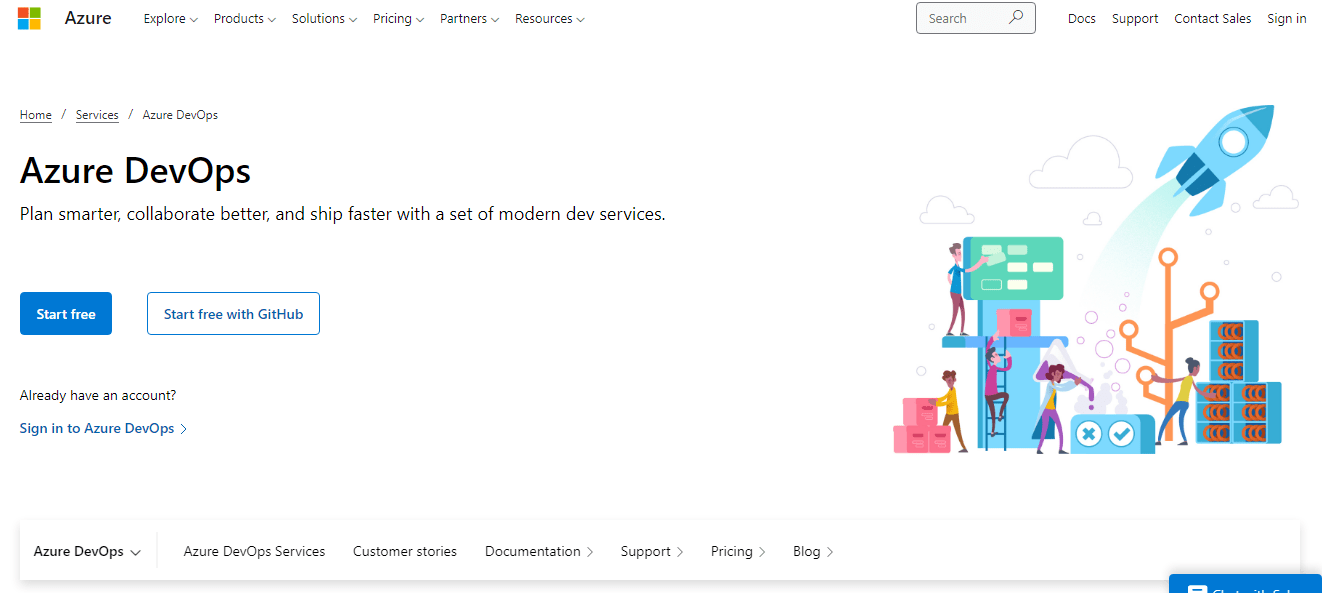
Task: Open the Support link in header
Action: click(1135, 18)
